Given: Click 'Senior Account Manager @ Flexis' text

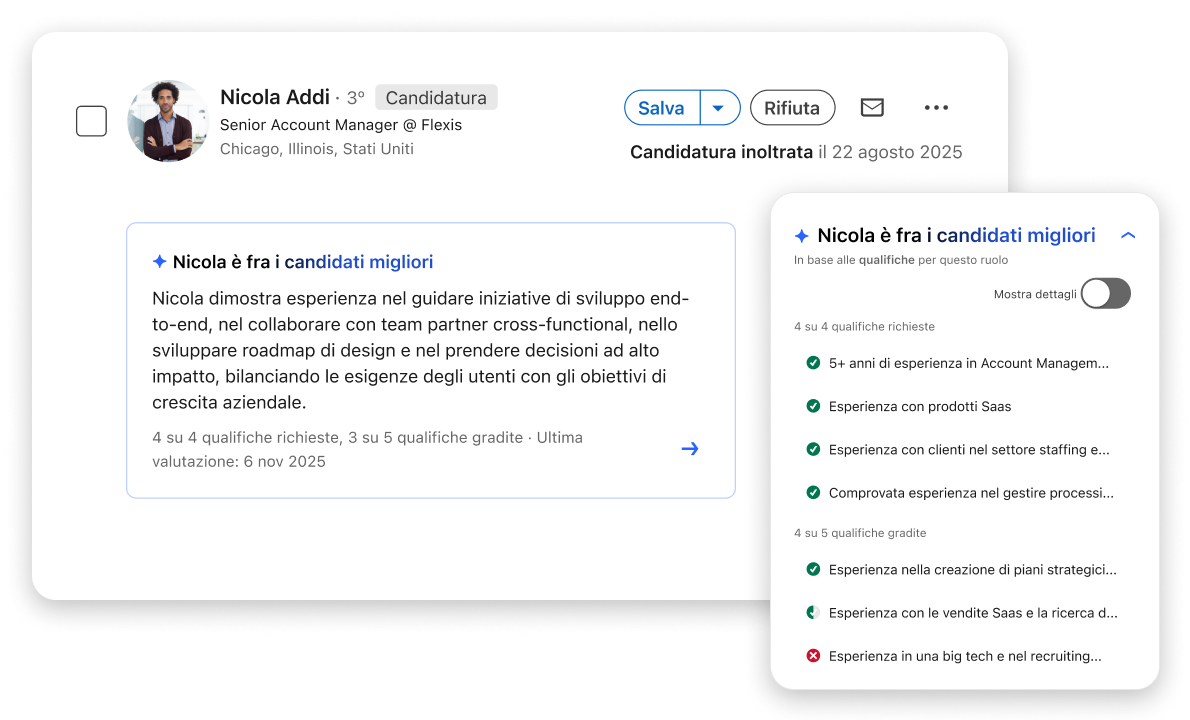Looking at the screenshot, I should point(341,124).
